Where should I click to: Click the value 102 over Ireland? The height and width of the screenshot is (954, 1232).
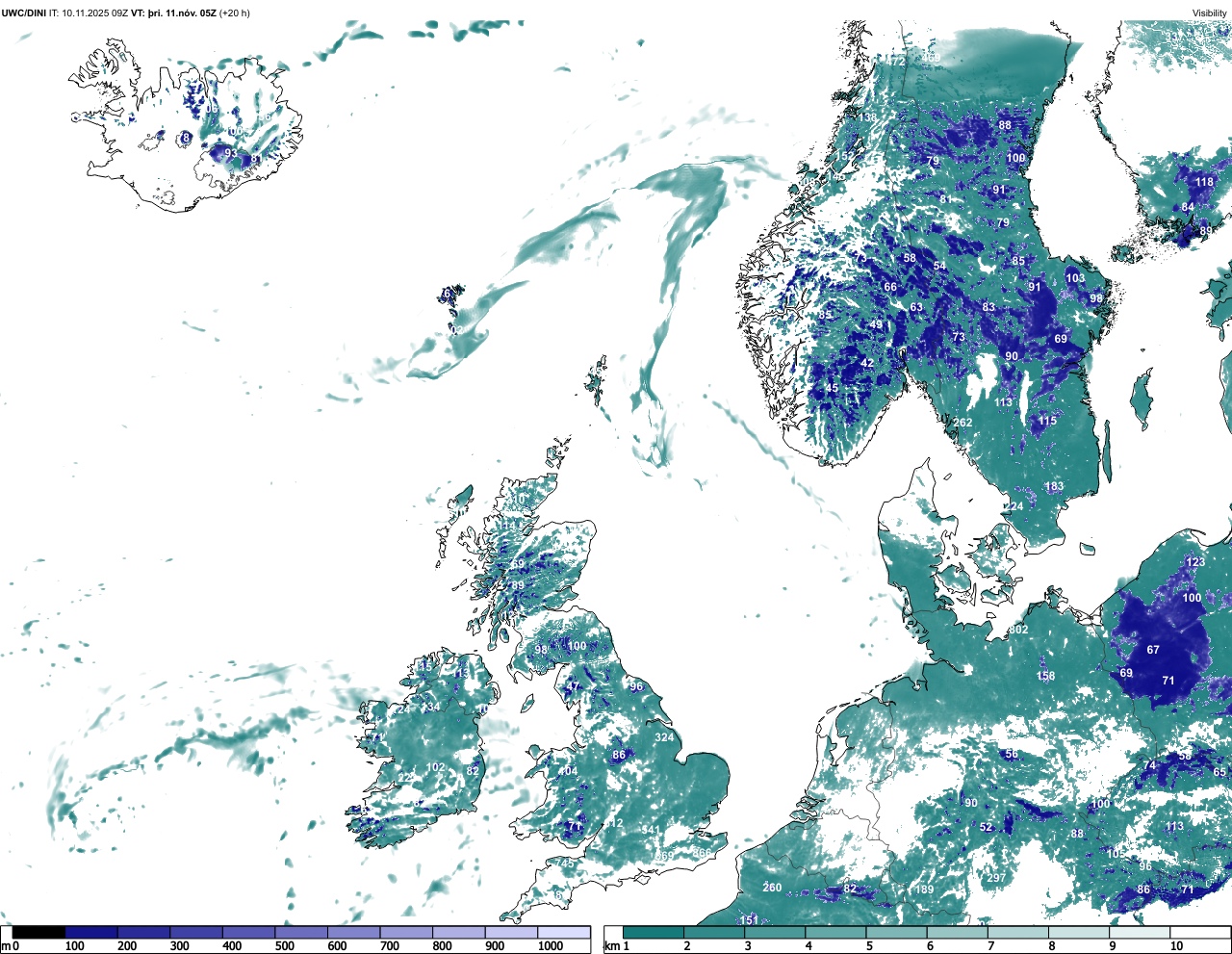tap(435, 767)
